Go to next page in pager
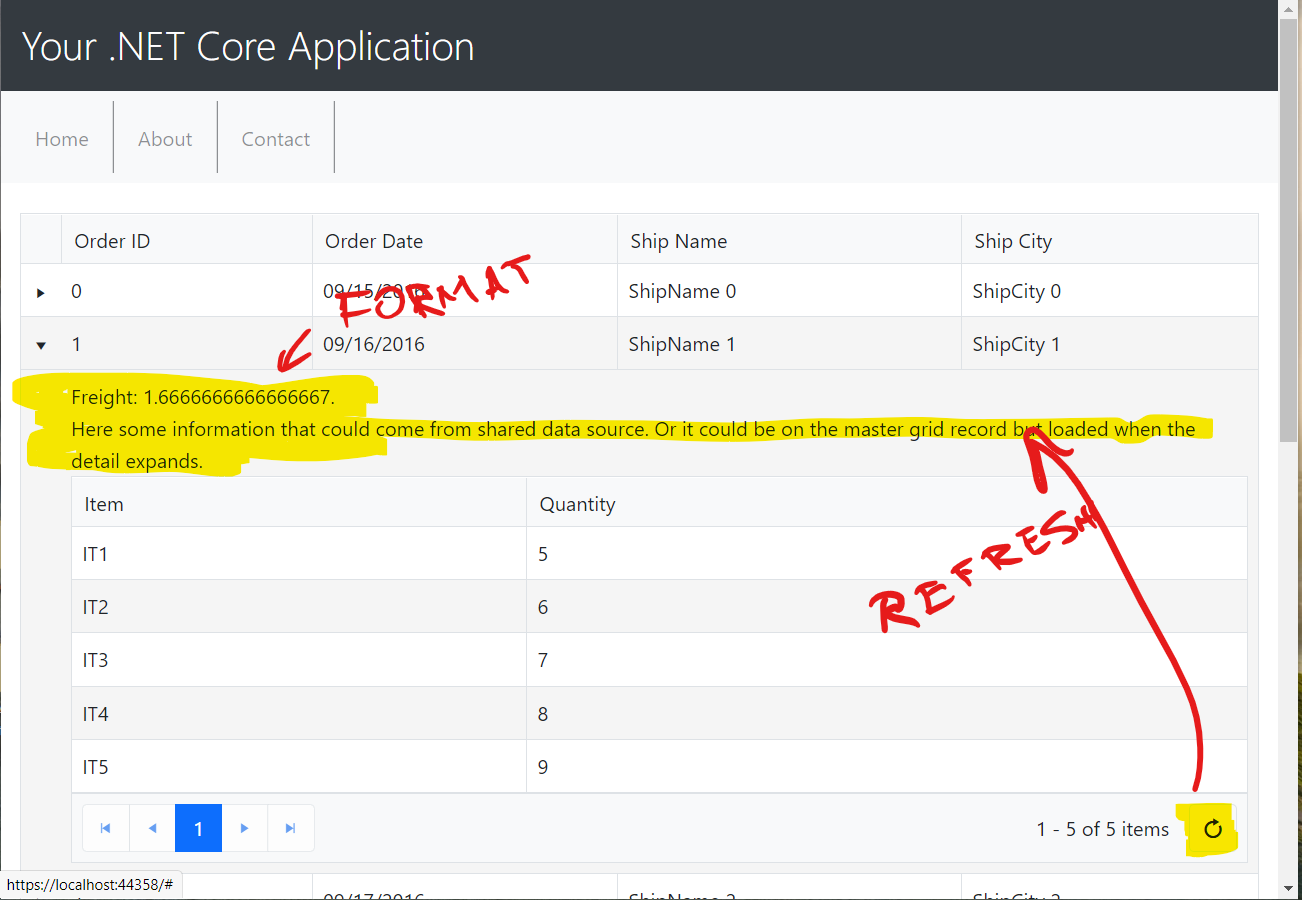 click(x=244, y=828)
